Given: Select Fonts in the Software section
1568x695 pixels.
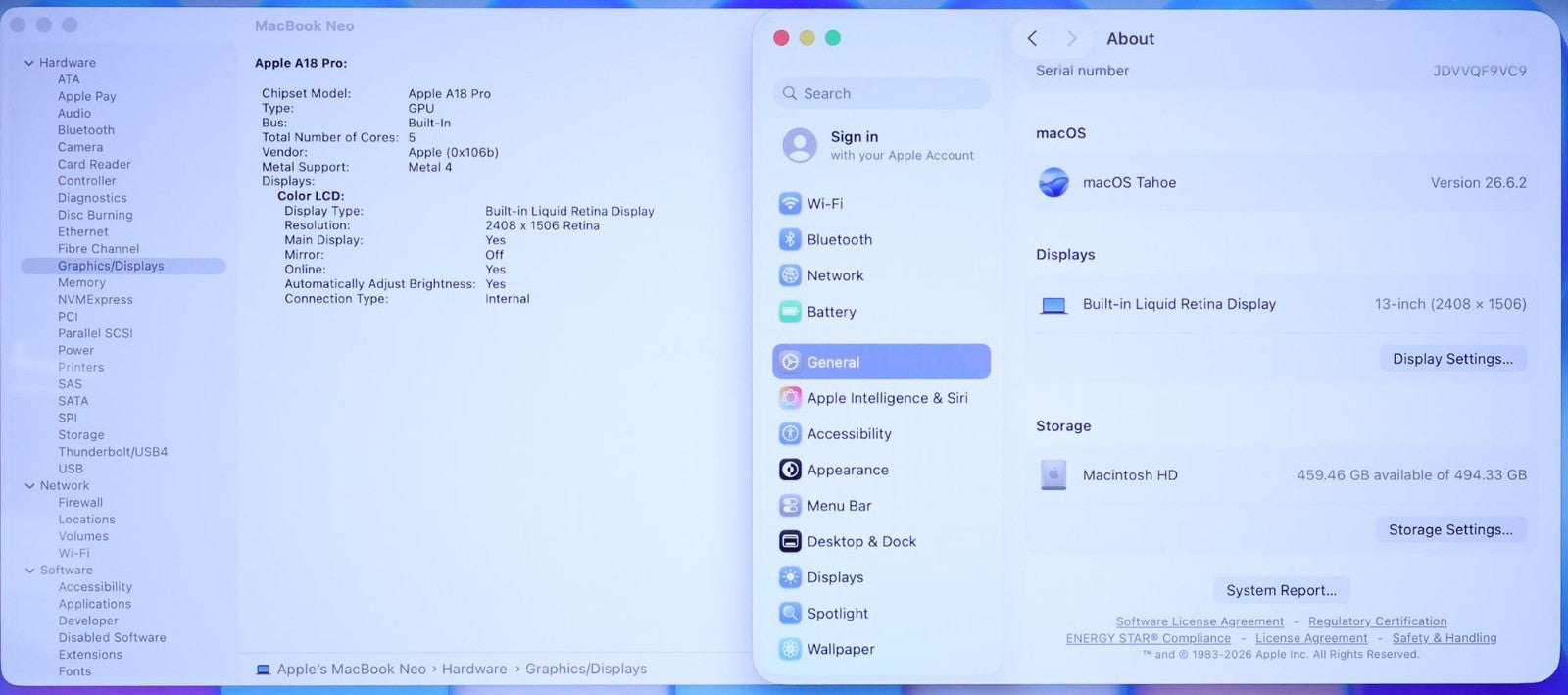Looking at the screenshot, I should tap(74, 671).
